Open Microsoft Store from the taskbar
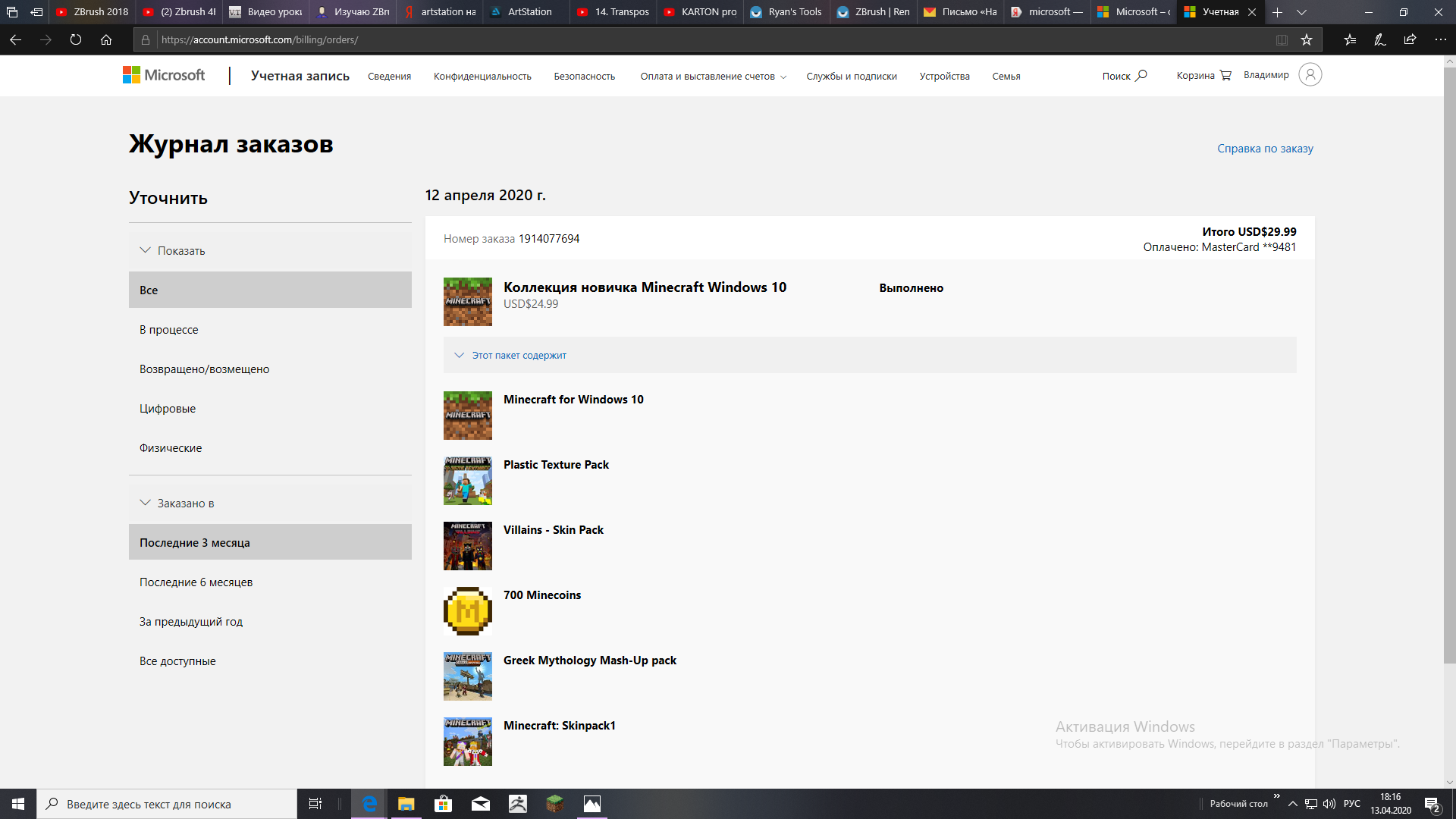 coord(444,804)
